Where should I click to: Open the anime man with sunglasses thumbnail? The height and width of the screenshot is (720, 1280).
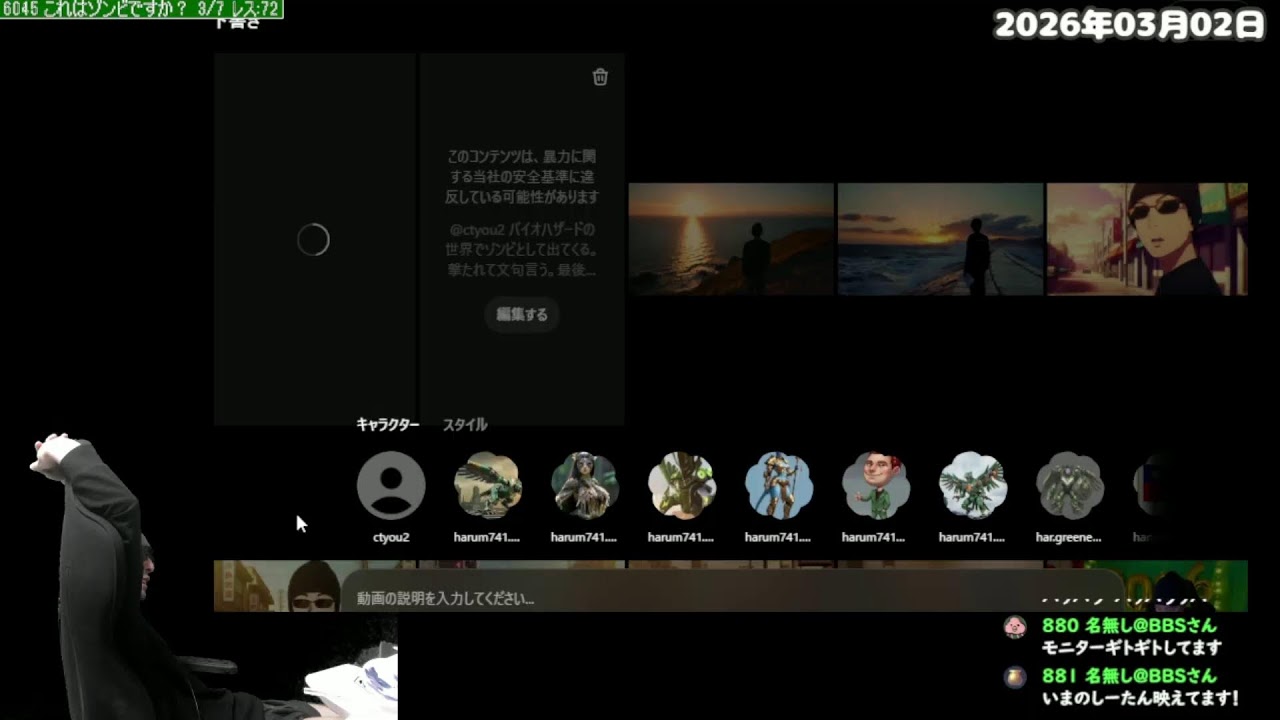click(x=1147, y=239)
